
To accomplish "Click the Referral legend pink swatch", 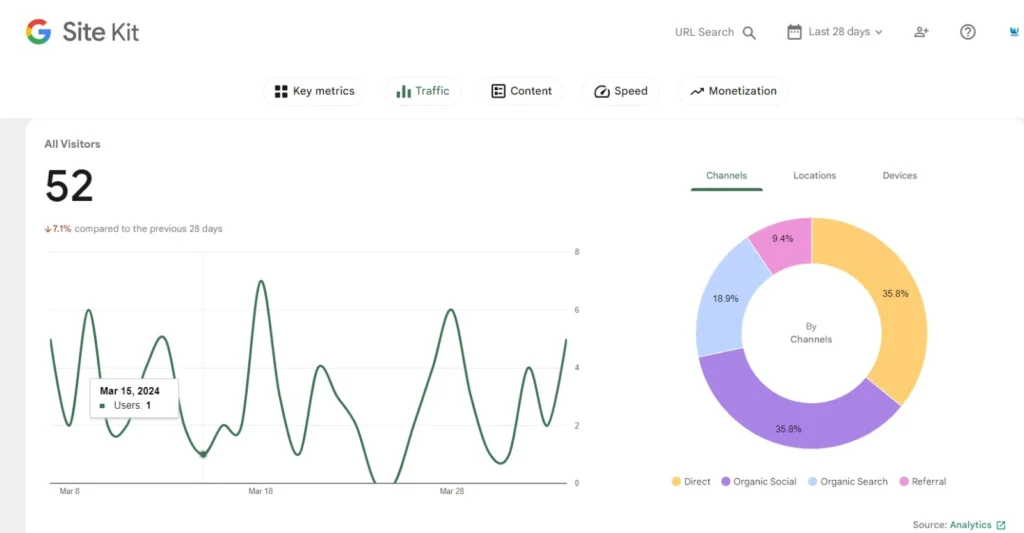I will [904, 481].
